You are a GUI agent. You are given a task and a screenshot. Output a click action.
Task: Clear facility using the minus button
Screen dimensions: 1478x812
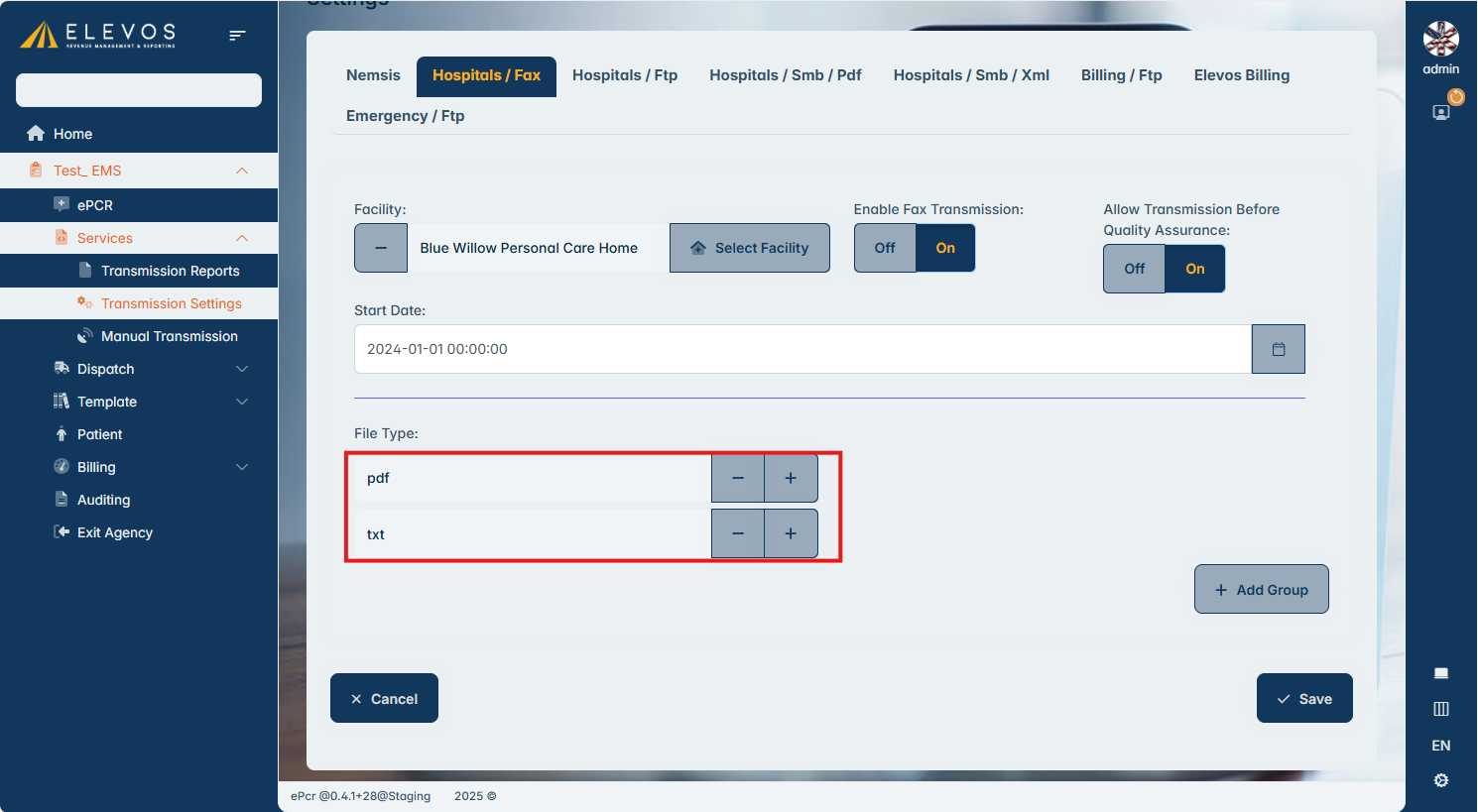381,248
